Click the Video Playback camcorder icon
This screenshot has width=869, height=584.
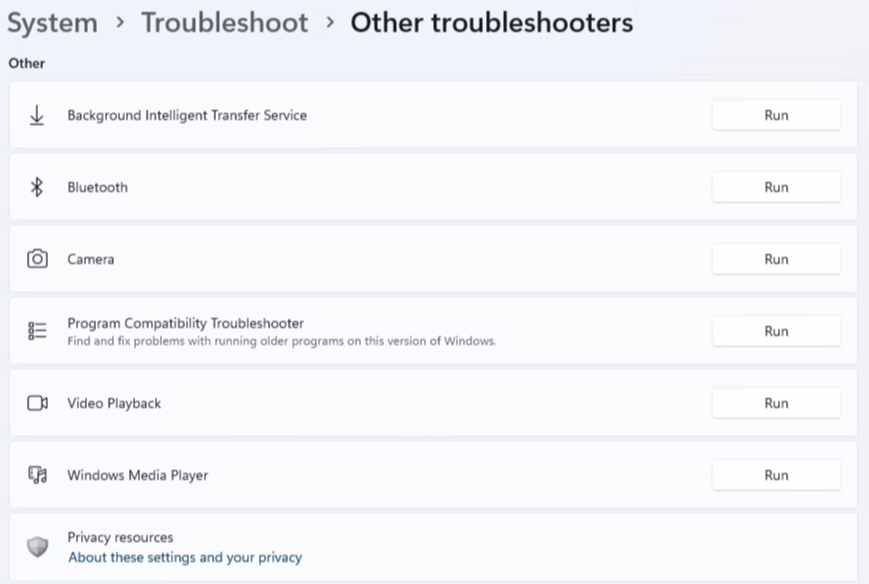tap(37, 403)
